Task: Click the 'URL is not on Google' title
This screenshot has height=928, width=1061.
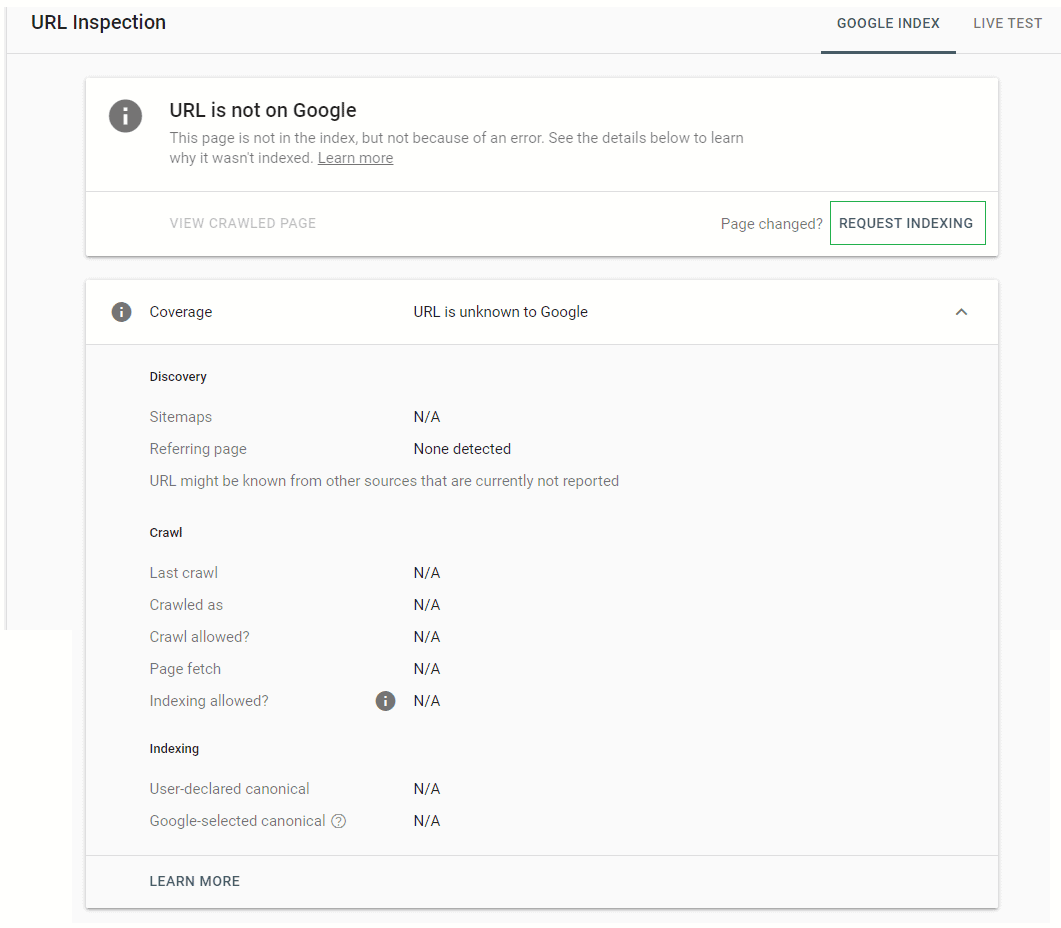Action: (x=263, y=110)
